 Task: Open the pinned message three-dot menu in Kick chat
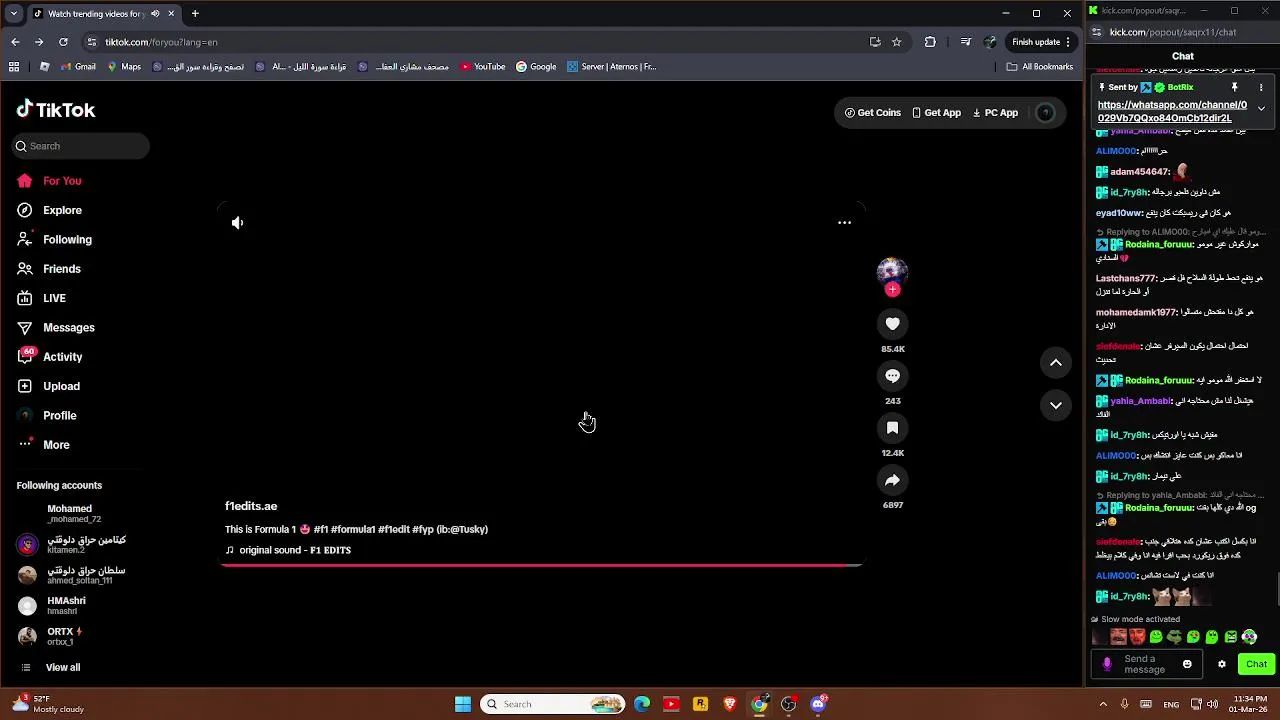(1261, 87)
